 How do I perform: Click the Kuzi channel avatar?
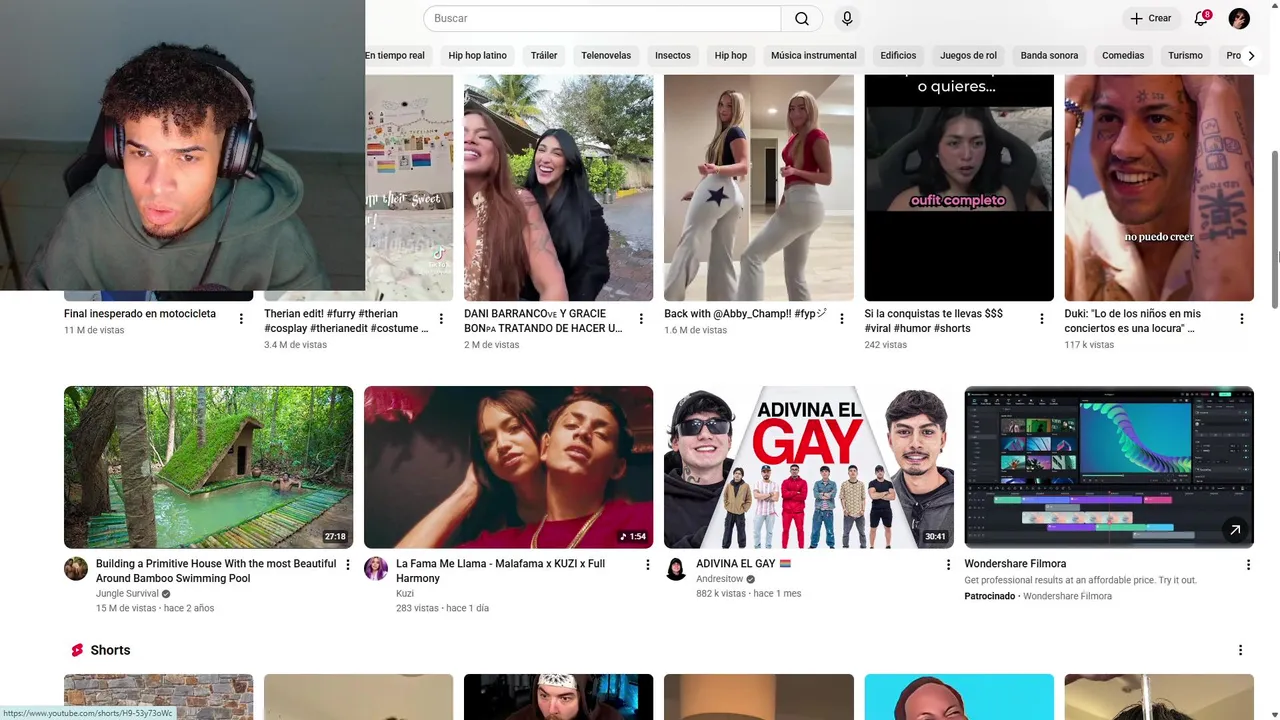pyautogui.click(x=376, y=569)
